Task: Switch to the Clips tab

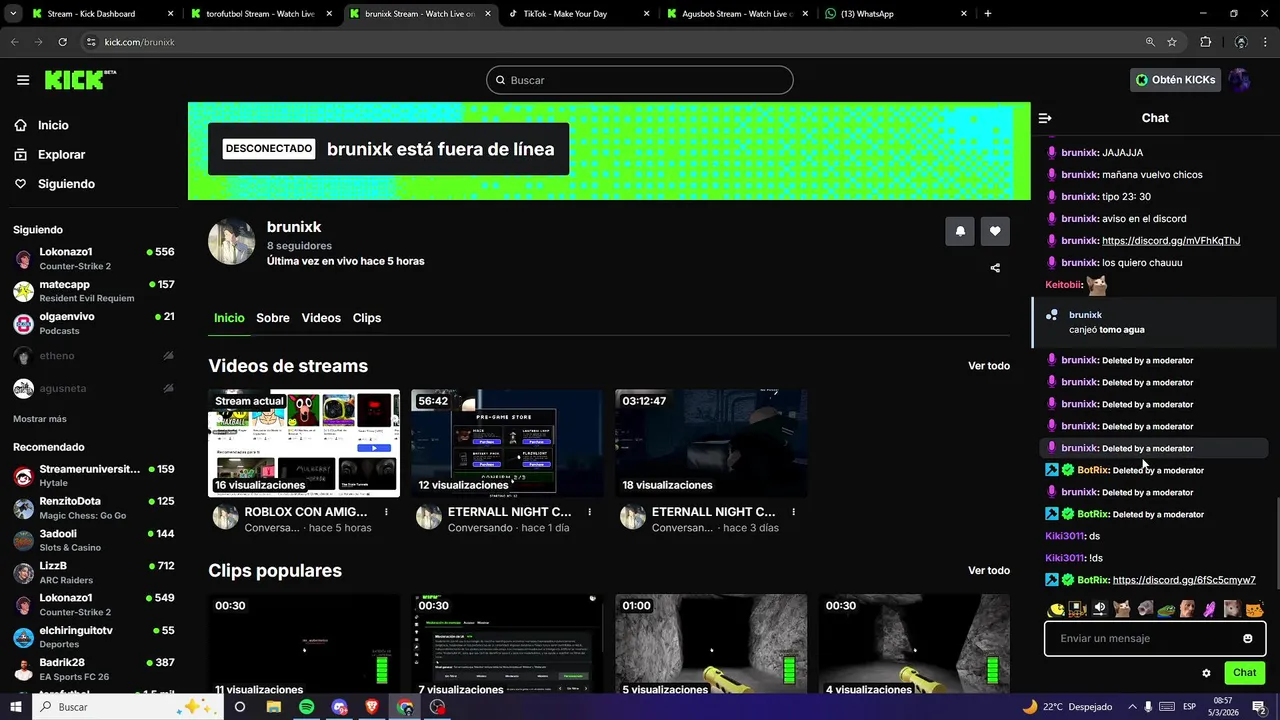Action: (367, 318)
